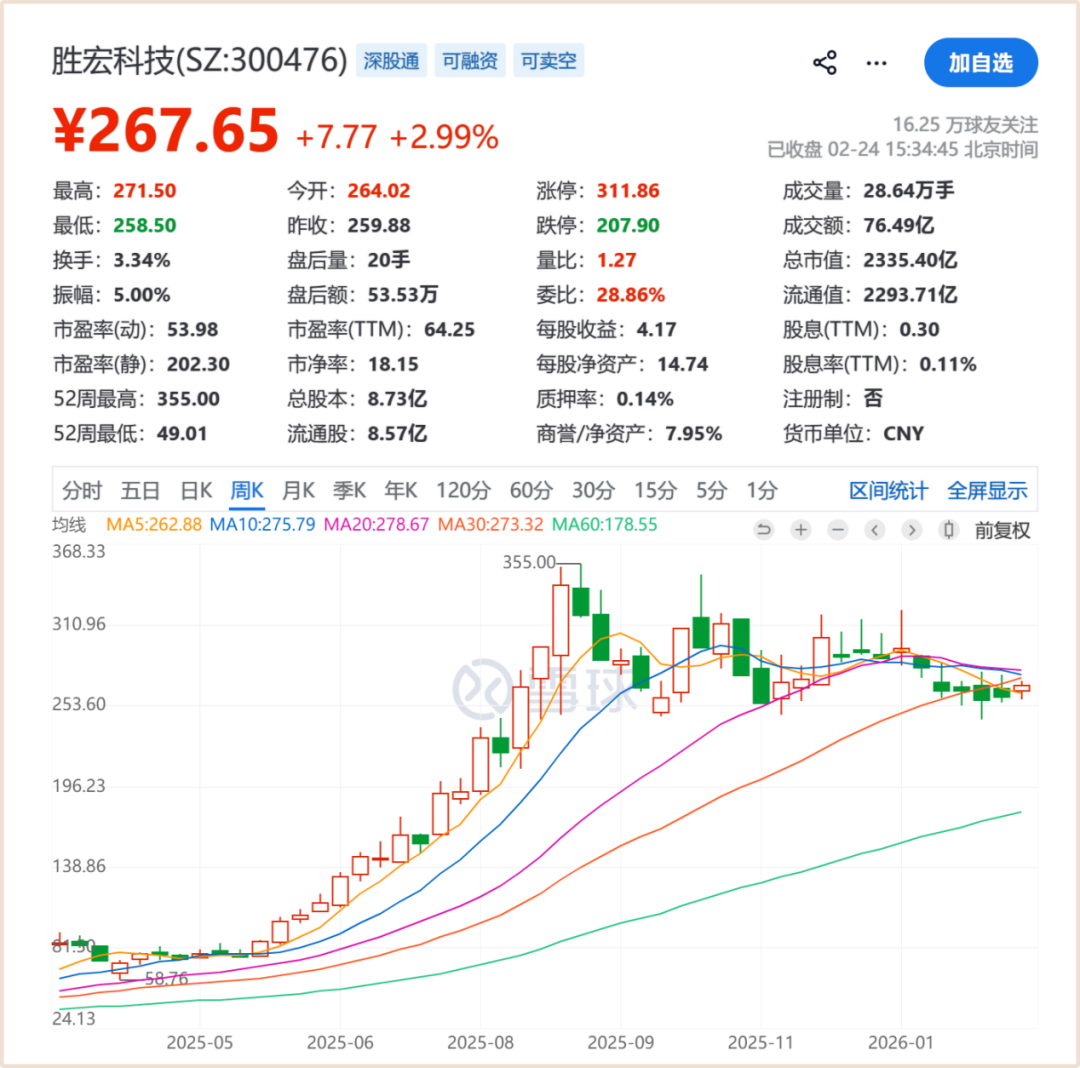Pan the chart right with the right arrow icon

[911, 530]
